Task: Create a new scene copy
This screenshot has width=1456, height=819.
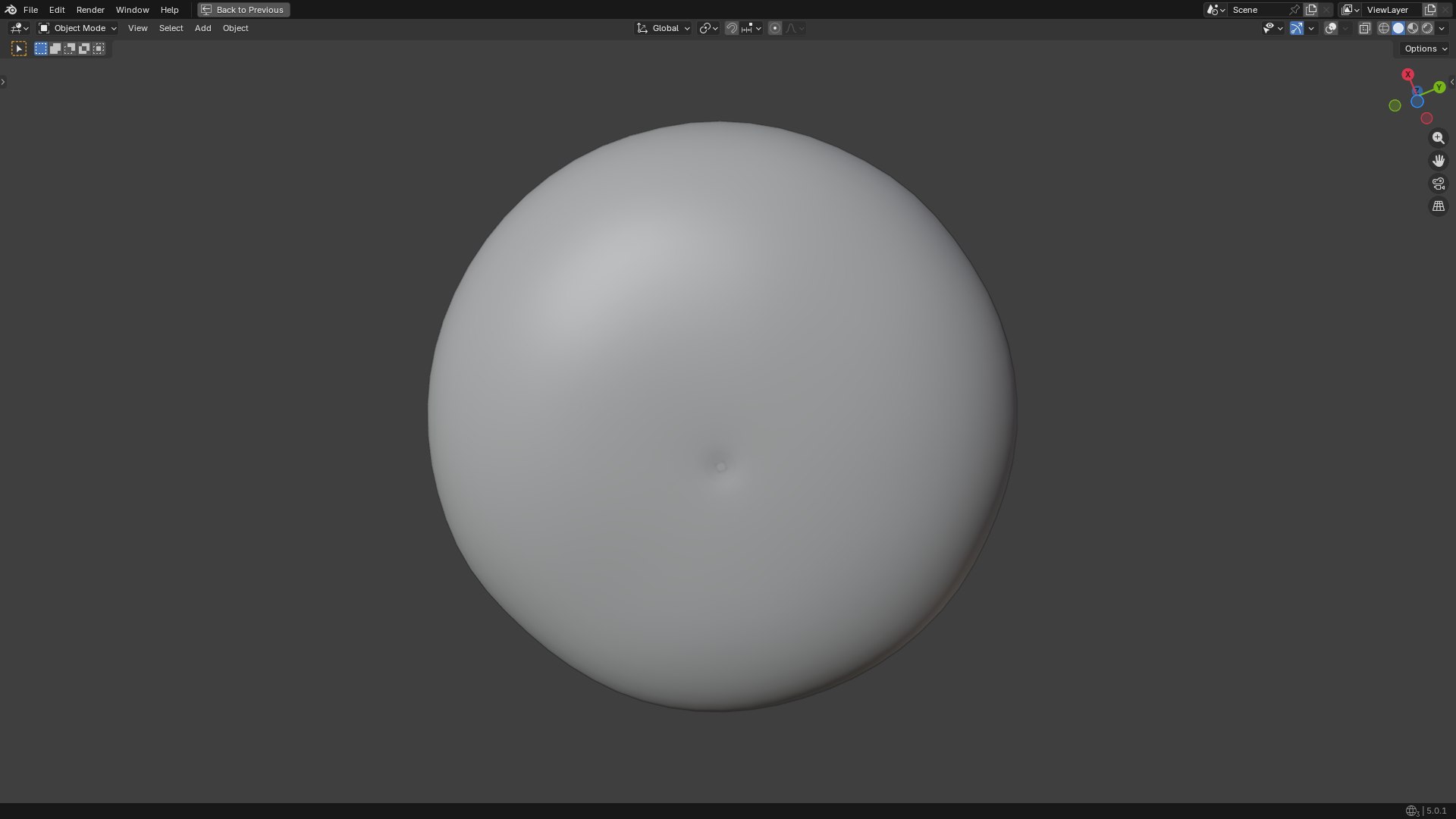Action: (1311, 10)
